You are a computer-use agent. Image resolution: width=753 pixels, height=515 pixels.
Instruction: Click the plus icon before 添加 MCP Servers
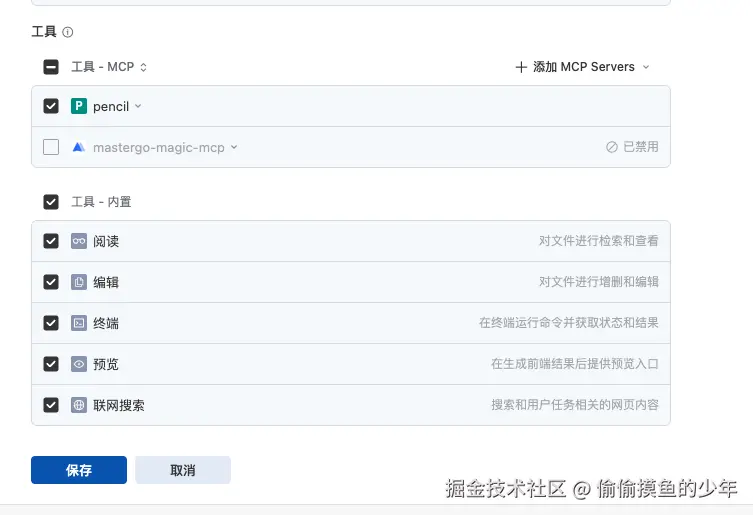[x=521, y=67]
